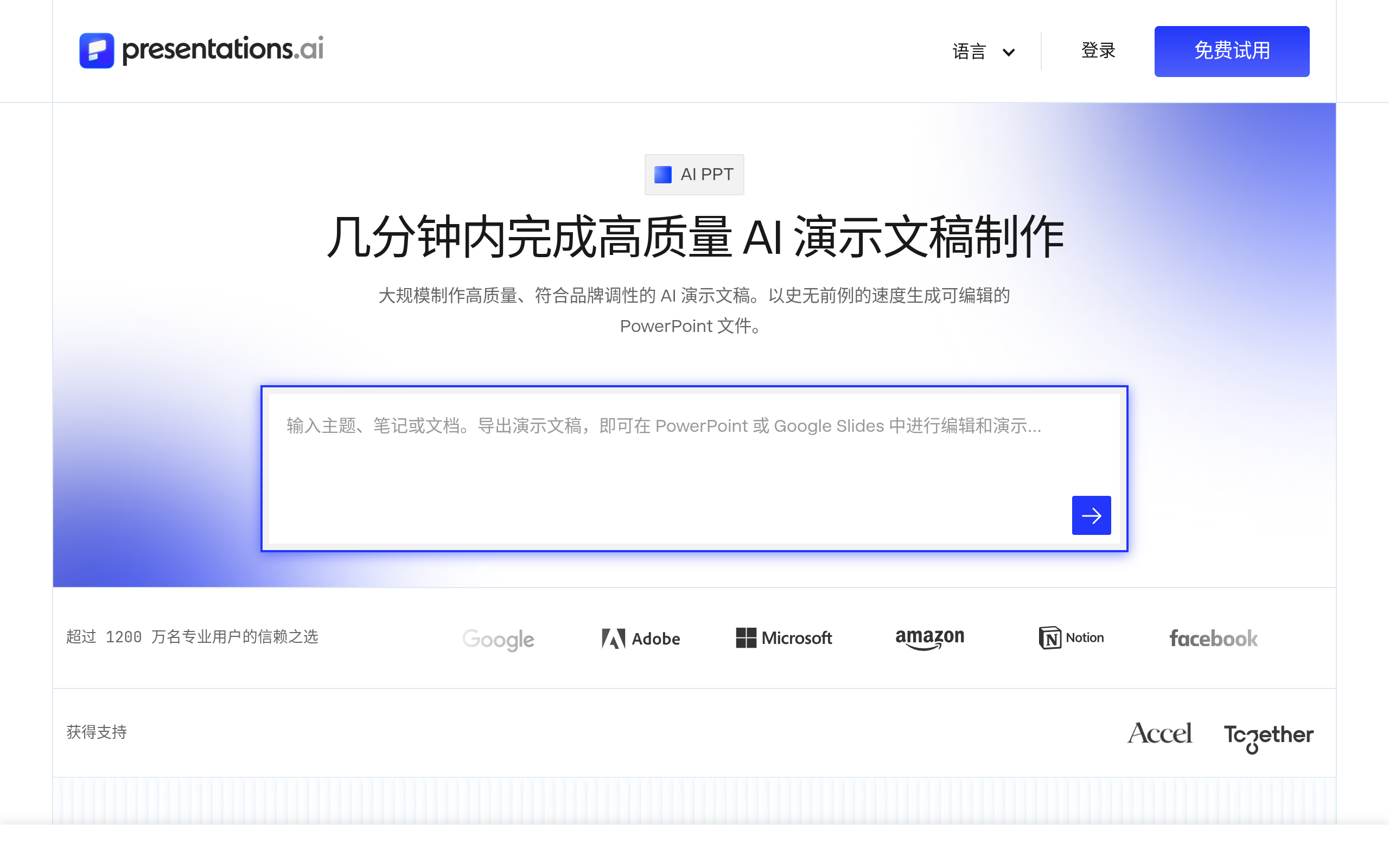Click the 登录 login link
This screenshot has height=868, width=1389.
1098,50
